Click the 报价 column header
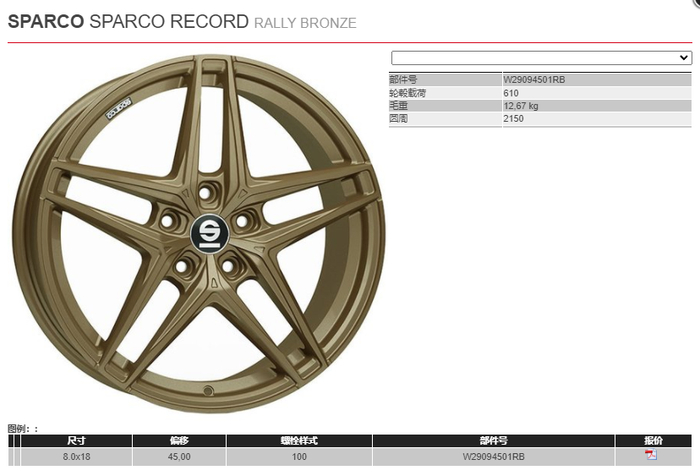Image resolution: width=700 pixels, height=476 pixels. tap(654, 441)
